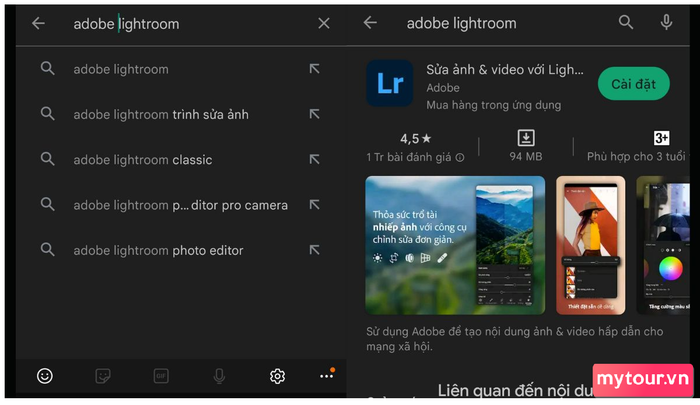Fill query arrow for 'classic' row
Image resolution: width=700 pixels, height=405 pixels.
point(314,159)
